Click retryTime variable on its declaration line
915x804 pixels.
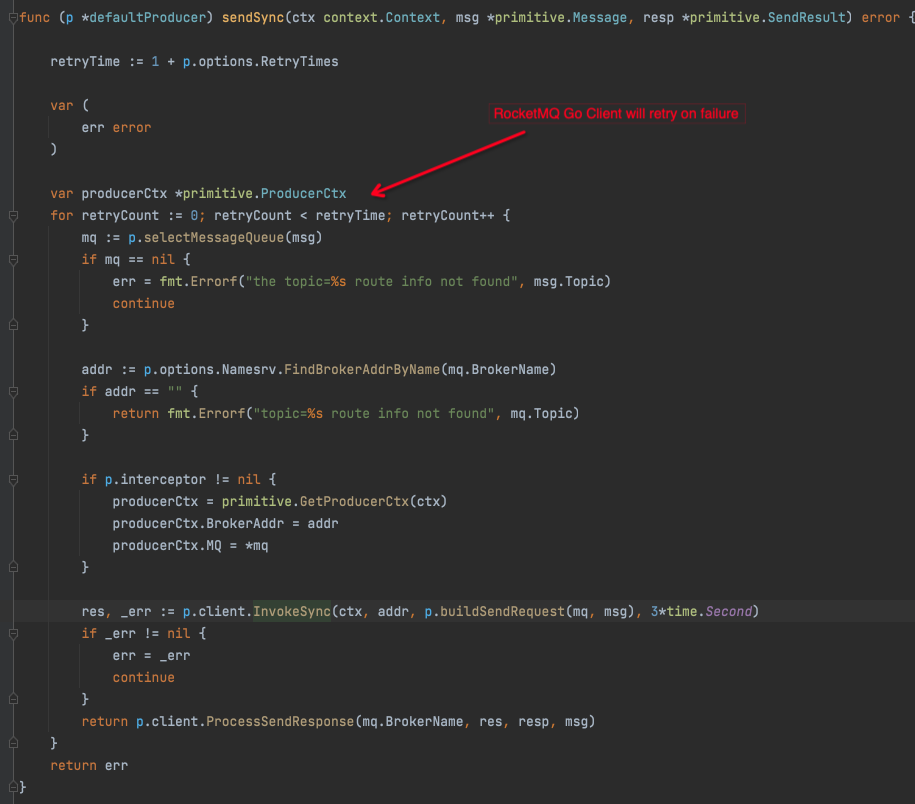pos(85,62)
